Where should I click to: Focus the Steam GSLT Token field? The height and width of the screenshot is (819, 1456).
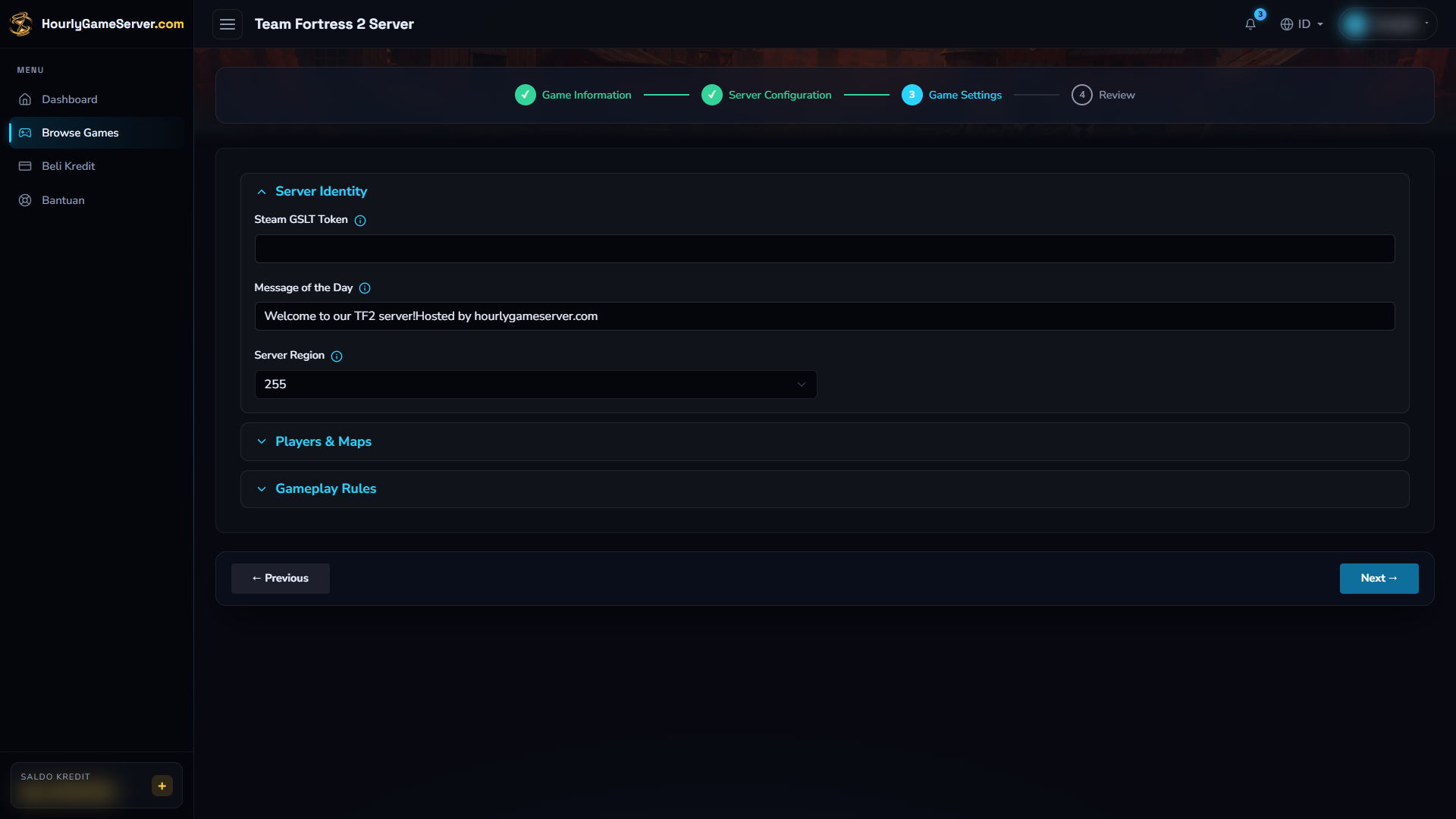824,249
